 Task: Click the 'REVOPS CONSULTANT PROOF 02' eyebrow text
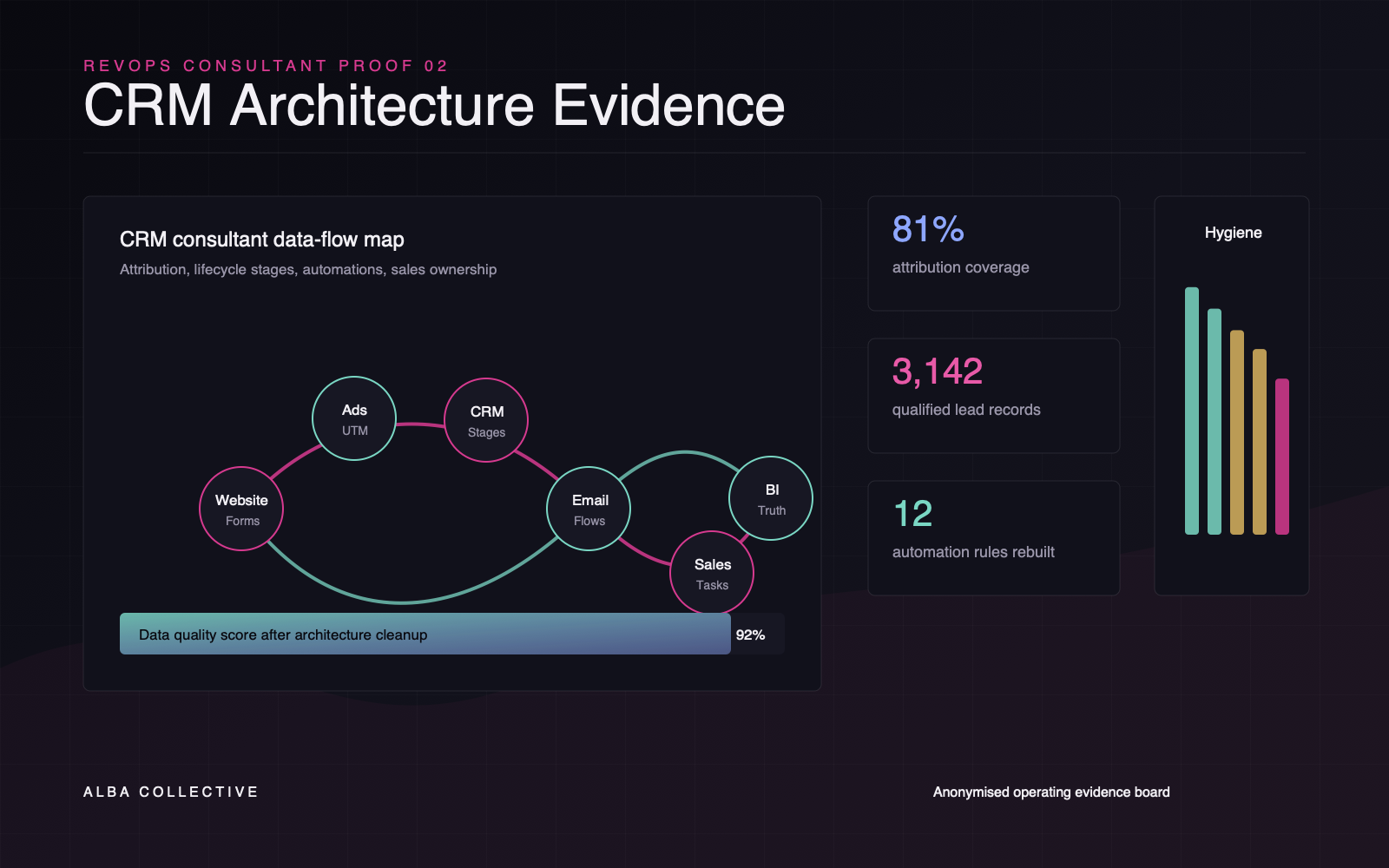[266, 66]
